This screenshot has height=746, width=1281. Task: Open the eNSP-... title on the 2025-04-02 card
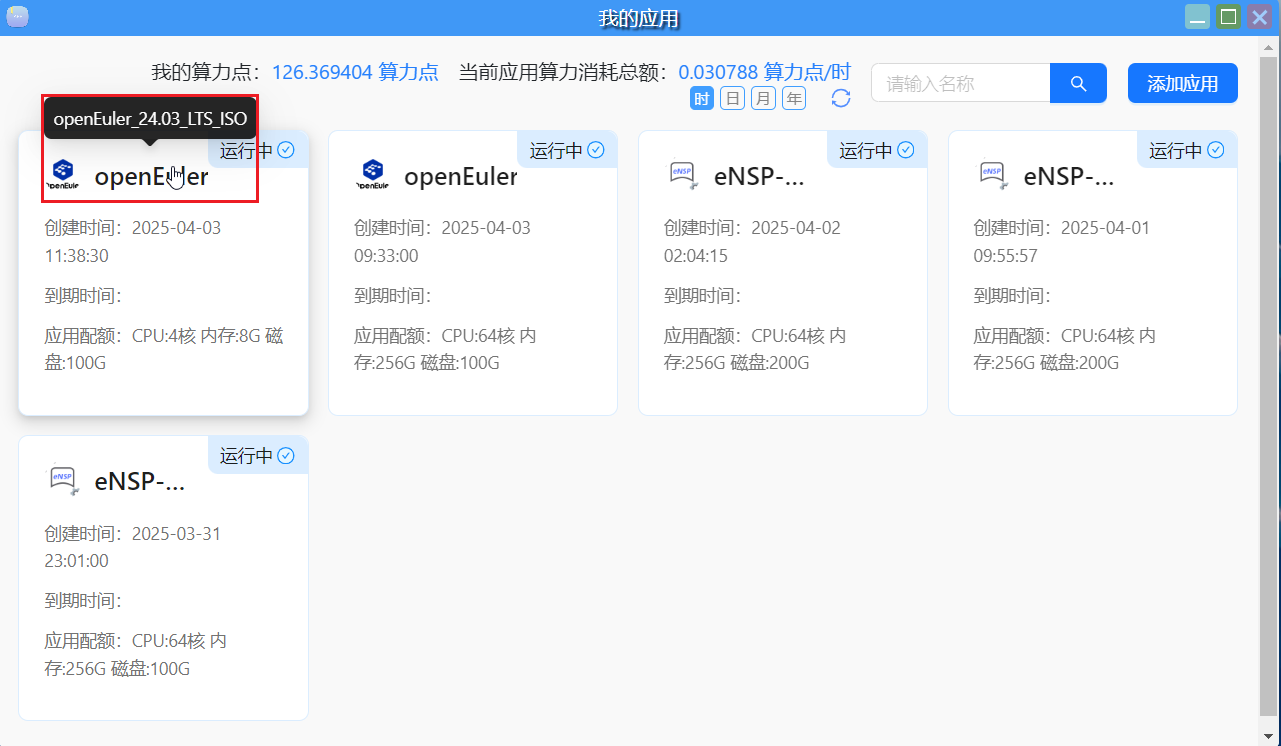[x=759, y=177]
